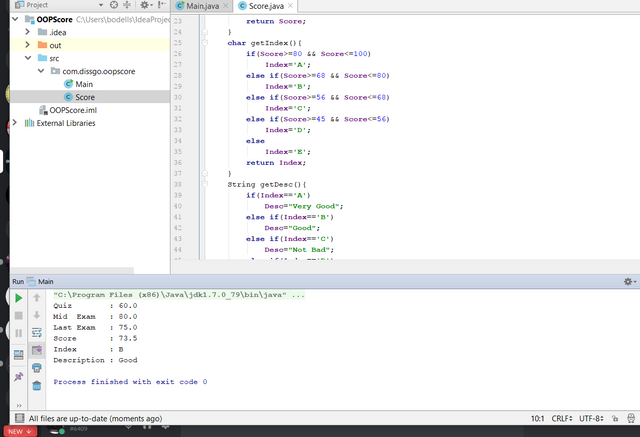
Task: Click the 'Process finished with exit code 0' text
Action: point(130,382)
